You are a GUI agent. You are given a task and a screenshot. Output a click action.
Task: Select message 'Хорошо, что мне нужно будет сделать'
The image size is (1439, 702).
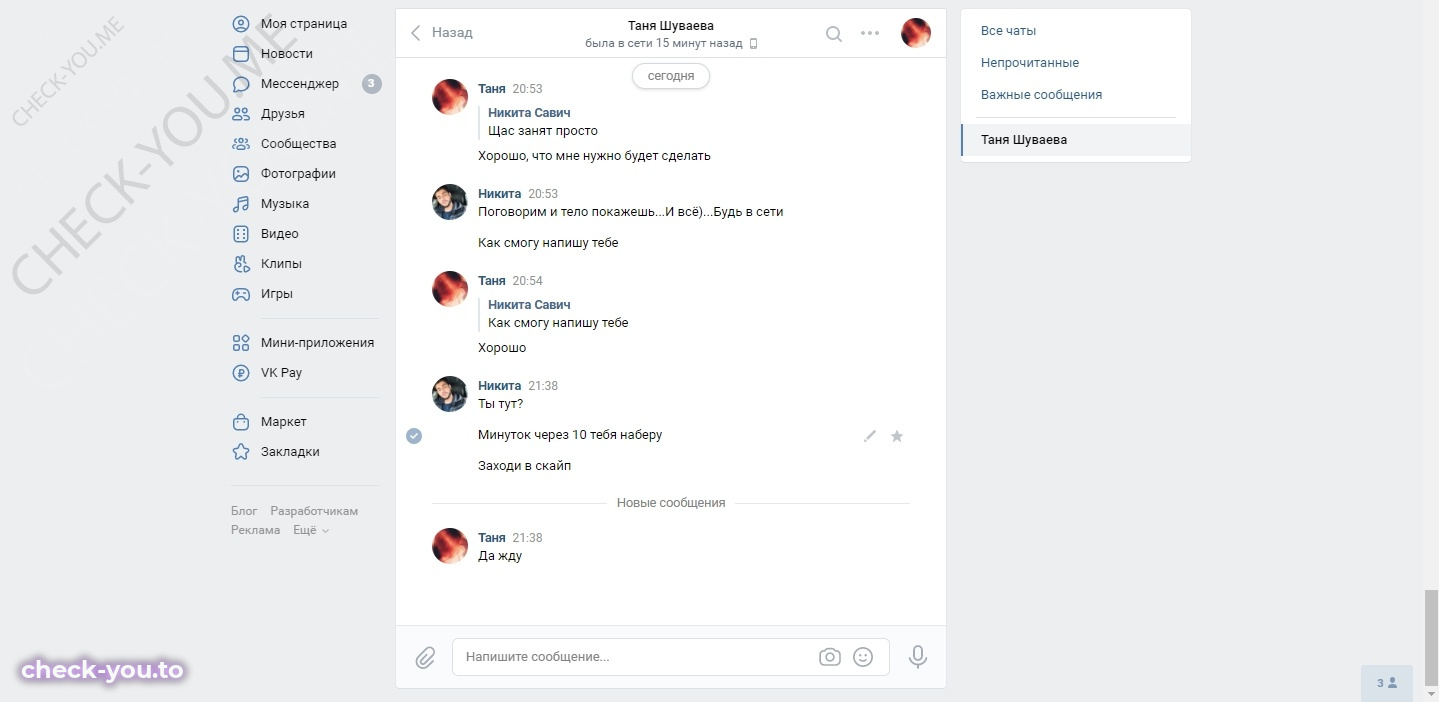(594, 156)
